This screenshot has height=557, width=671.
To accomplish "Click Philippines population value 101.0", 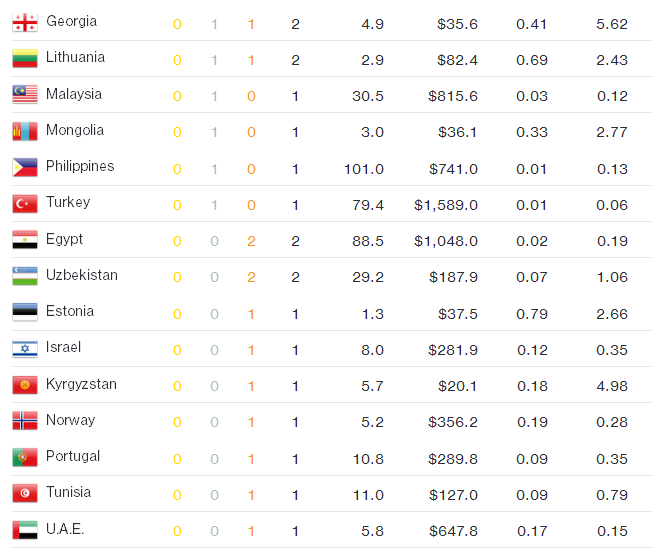I will [363, 169].
